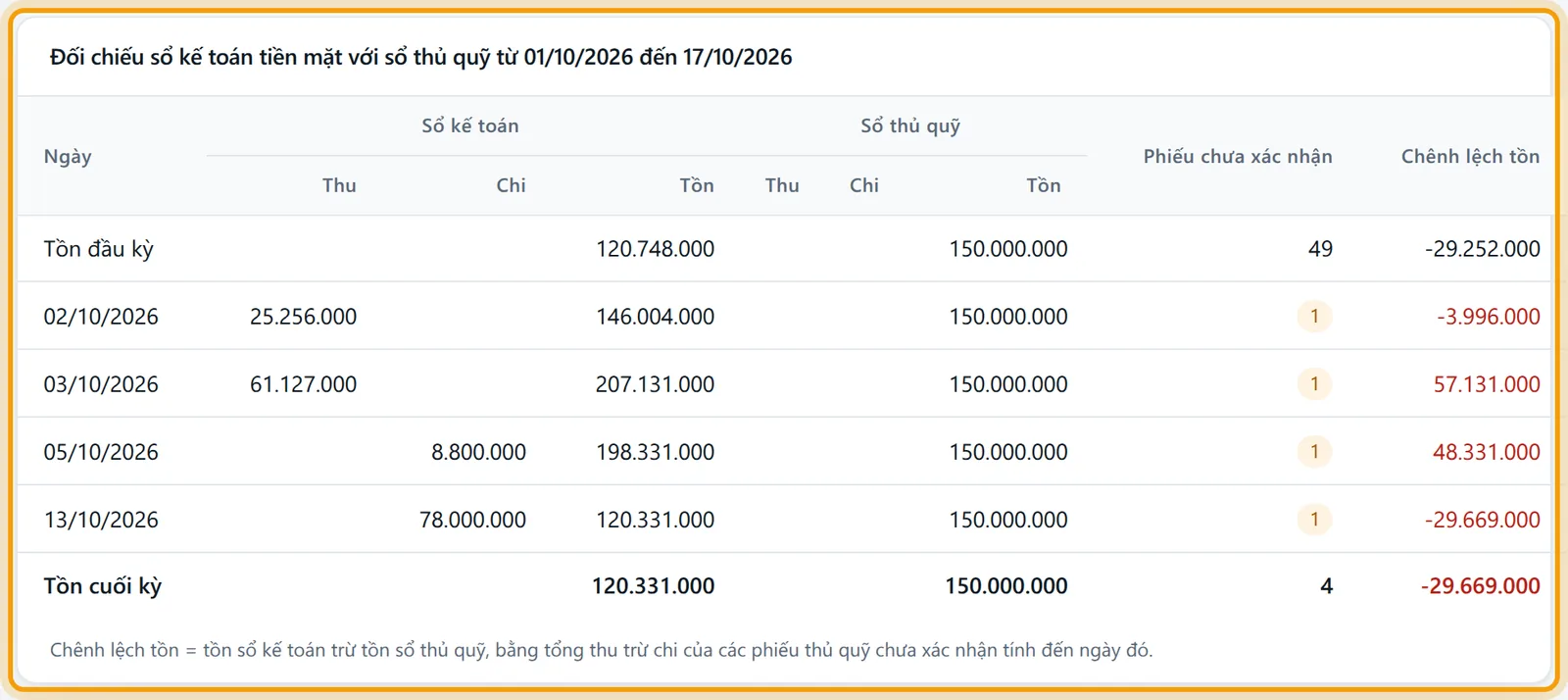Click the "Chênh lệch tồn" column header
The image size is (1568, 700).
[1470, 157]
